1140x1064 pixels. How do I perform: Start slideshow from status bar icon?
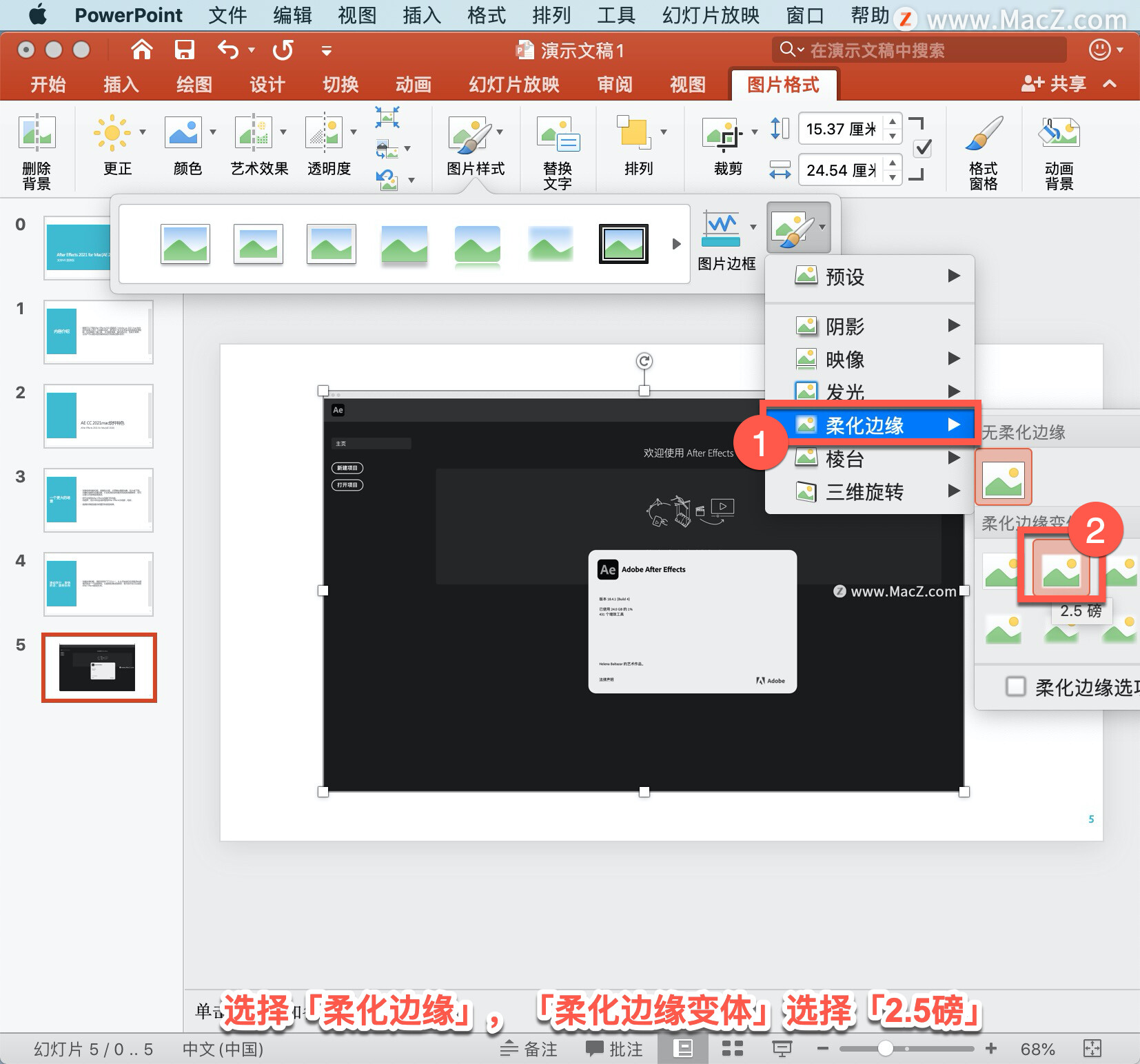click(x=782, y=1048)
